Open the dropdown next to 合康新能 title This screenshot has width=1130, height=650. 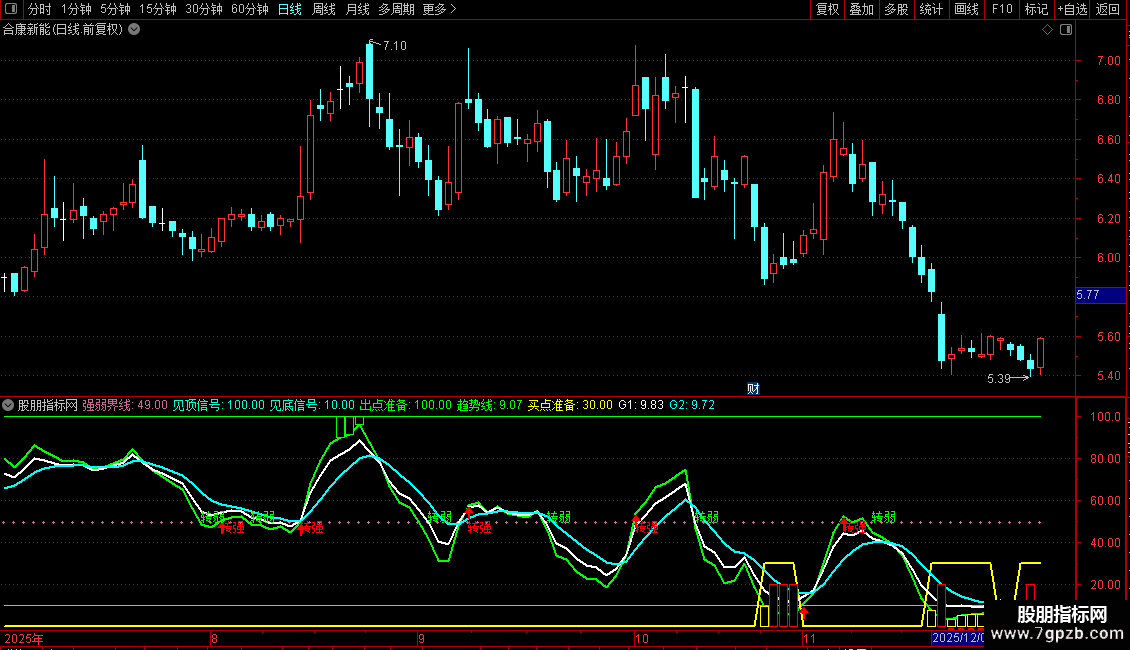134,30
